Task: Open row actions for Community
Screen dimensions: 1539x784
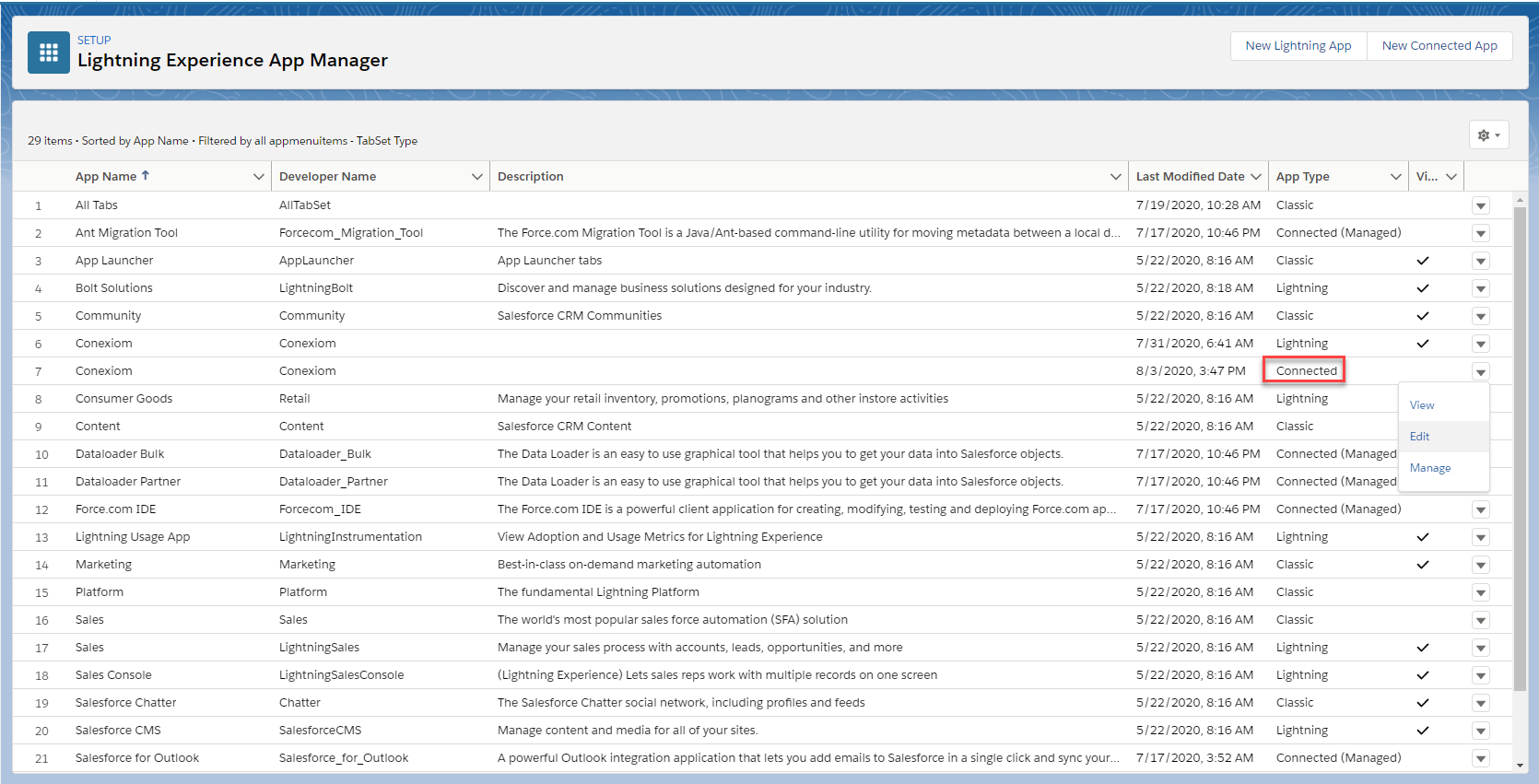Action: pos(1480,316)
